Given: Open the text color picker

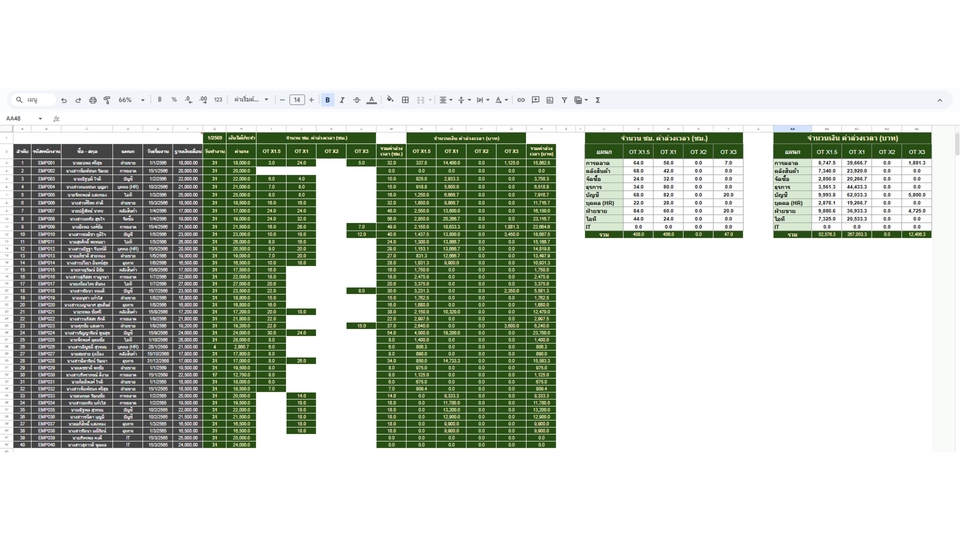Looking at the screenshot, I should [372, 100].
